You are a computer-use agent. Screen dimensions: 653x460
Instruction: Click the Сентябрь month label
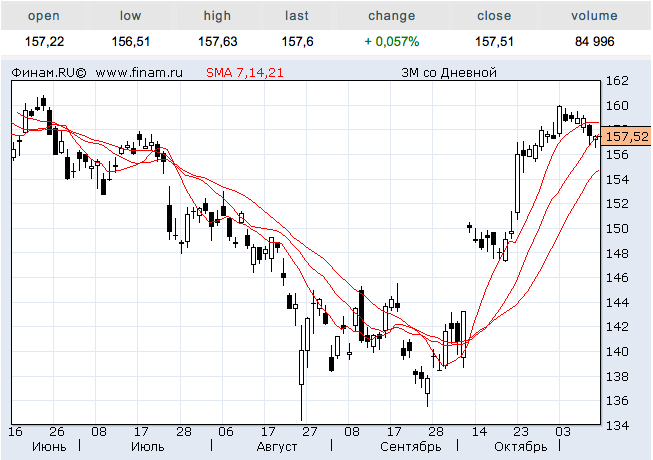coord(410,447)
